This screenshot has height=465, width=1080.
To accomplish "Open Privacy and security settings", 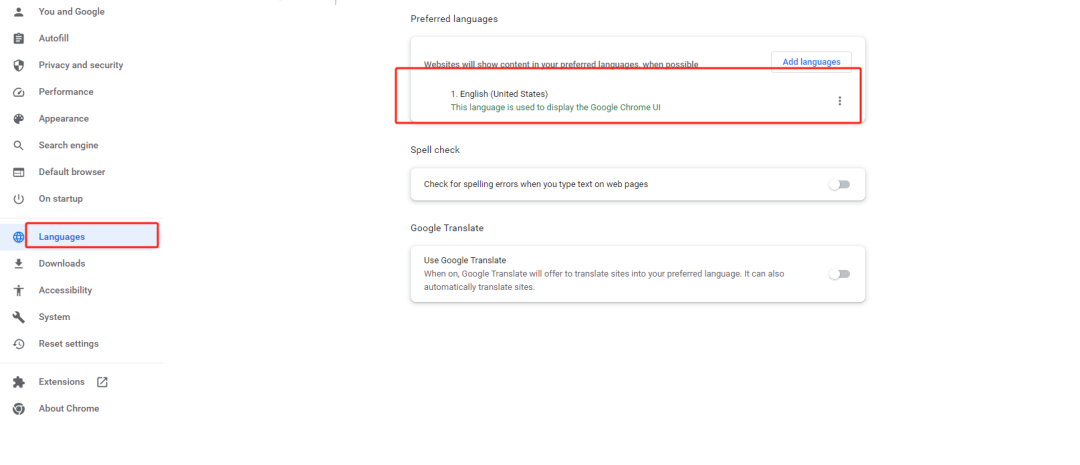I will click(x=81, y=65).
